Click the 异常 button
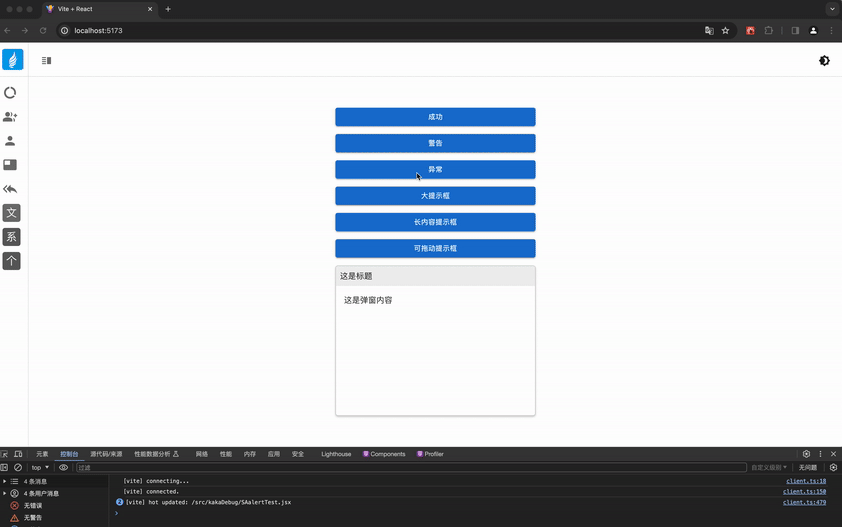 [x=435, y=170]
